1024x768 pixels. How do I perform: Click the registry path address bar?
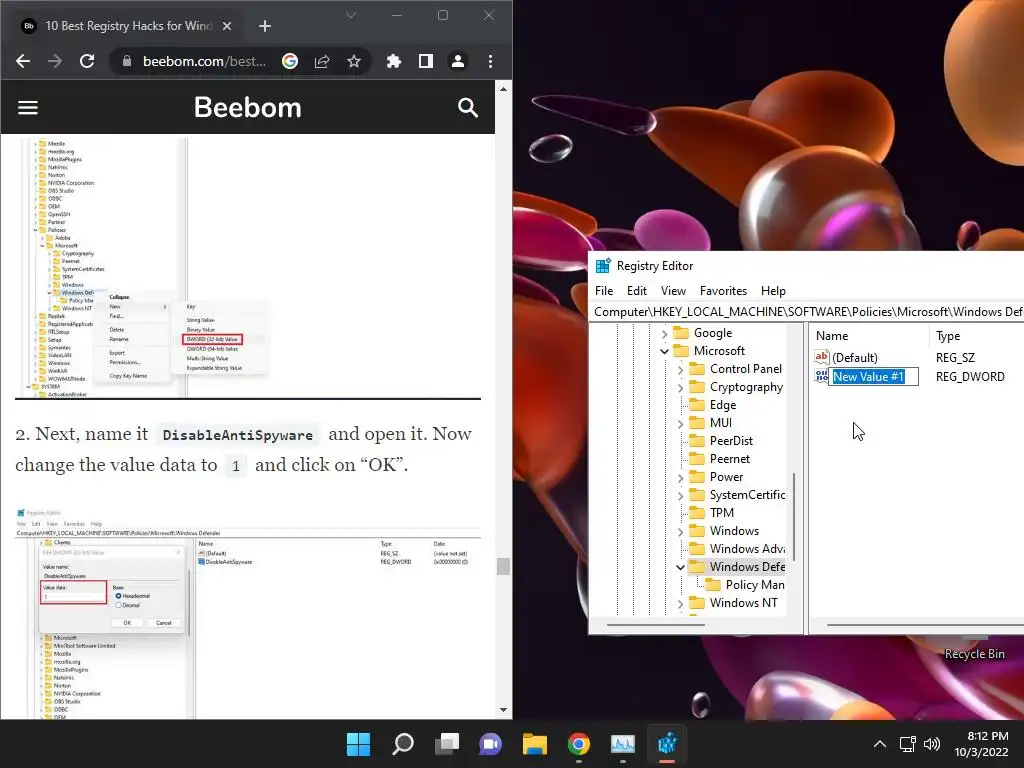point(807,312)
